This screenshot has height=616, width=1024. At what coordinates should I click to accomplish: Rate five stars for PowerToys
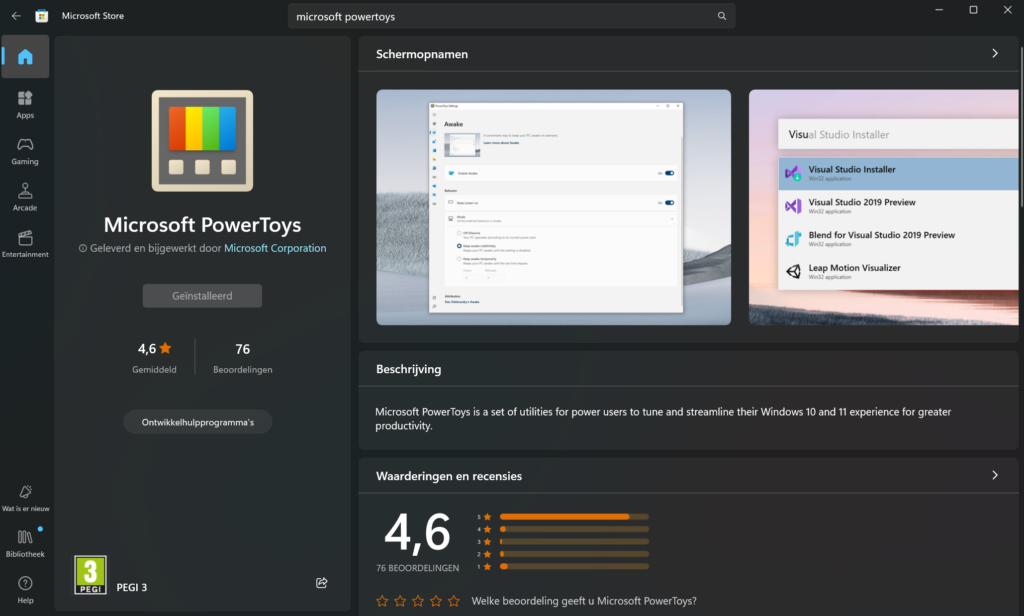454,601
